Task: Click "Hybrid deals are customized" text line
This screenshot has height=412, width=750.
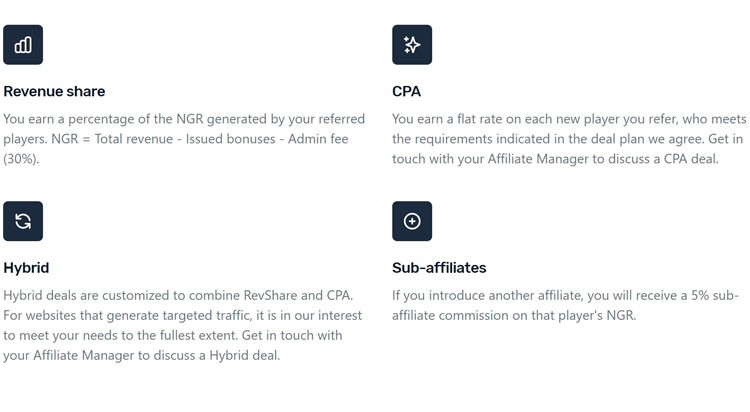Action: point(178,295)
